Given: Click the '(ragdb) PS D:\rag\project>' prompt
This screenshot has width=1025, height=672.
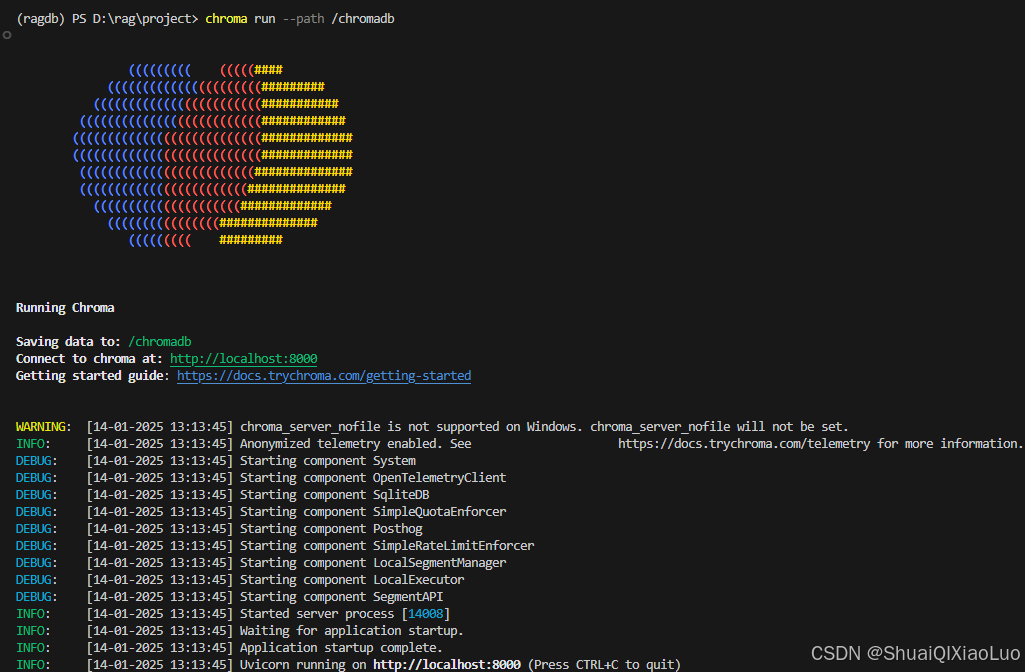Looking at the screenshot, I should click(107, 18).
